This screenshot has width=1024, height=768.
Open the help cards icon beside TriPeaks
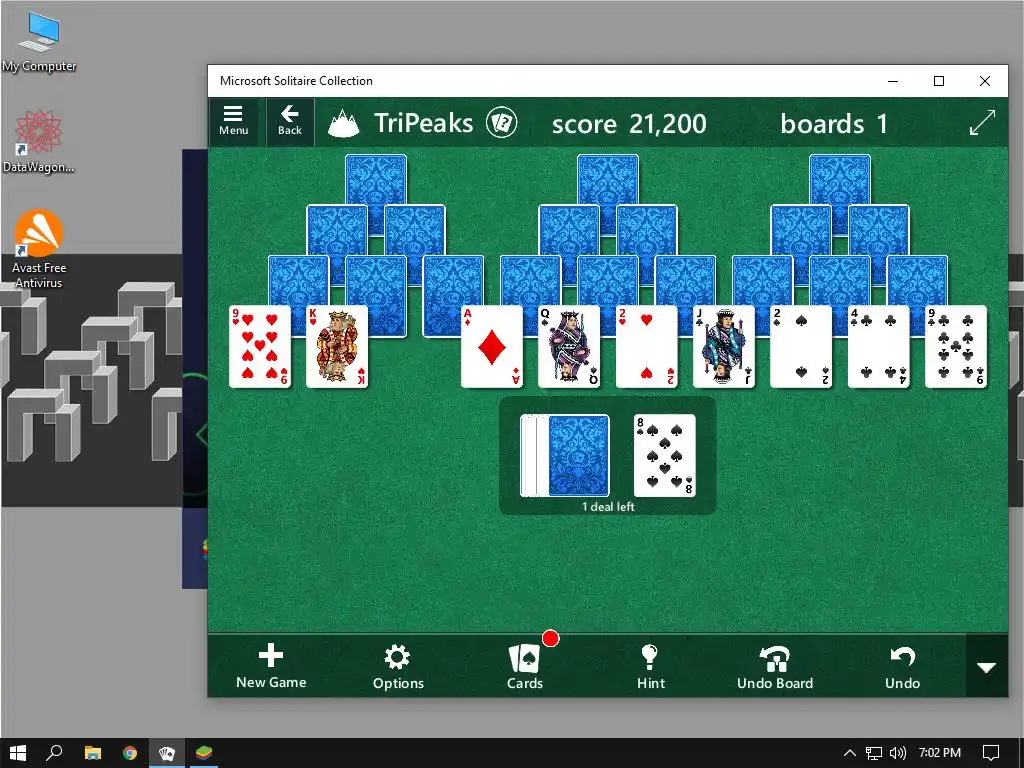[x=501, y=123]
